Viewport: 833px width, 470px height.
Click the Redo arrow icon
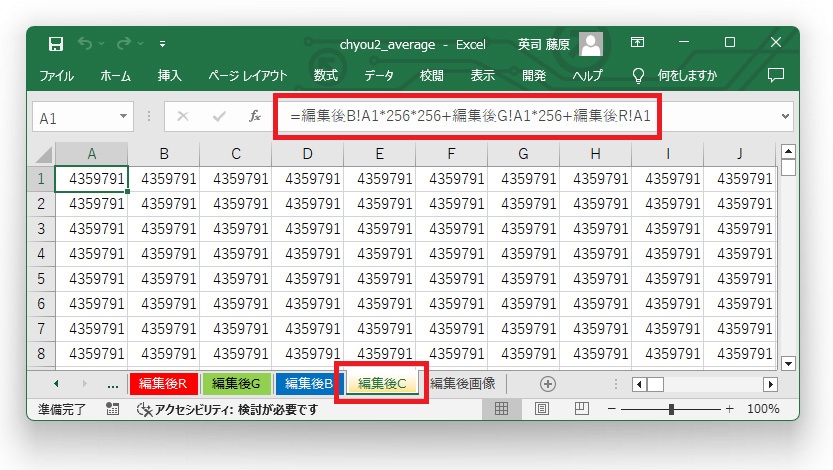pyautogui.click(x=124, y=43)
